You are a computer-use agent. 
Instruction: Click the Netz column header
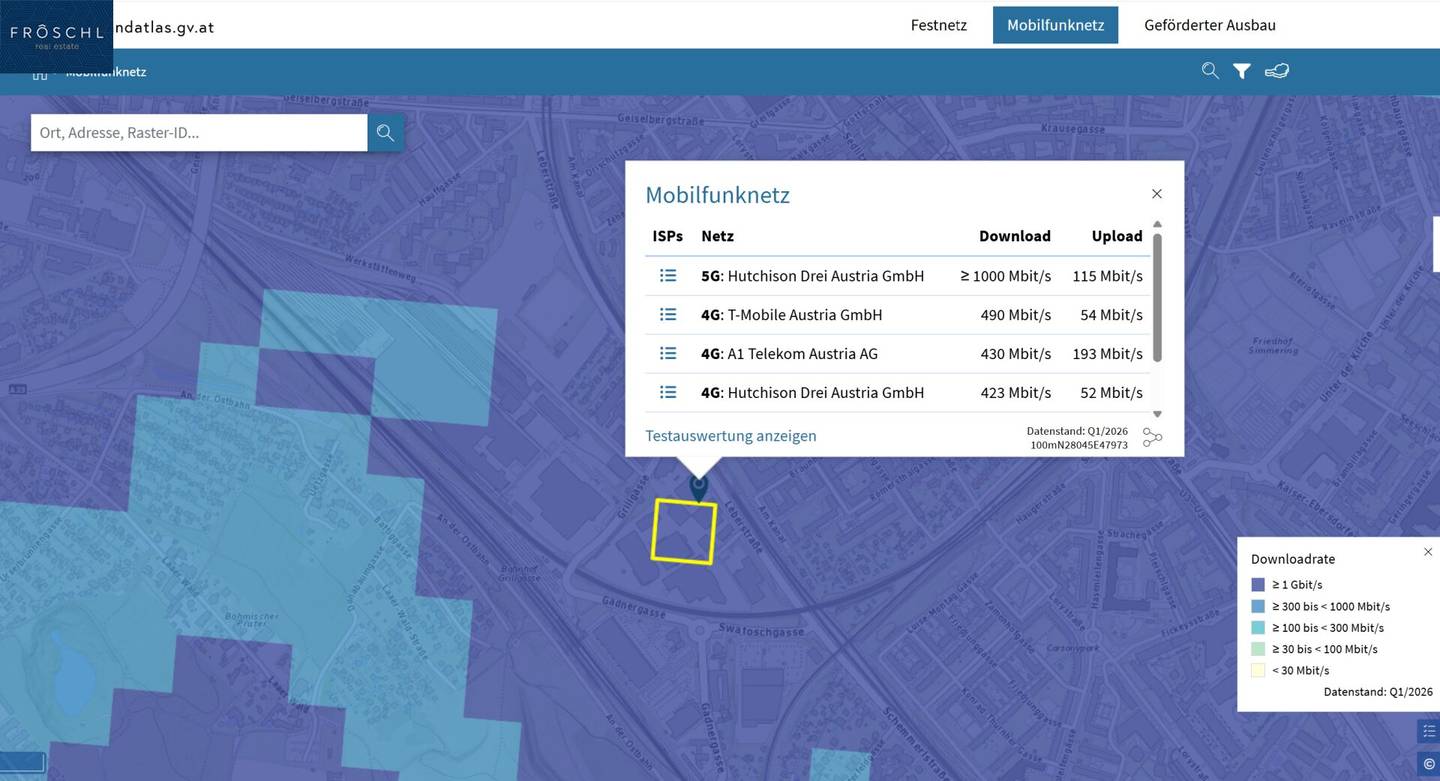point(718,236)
